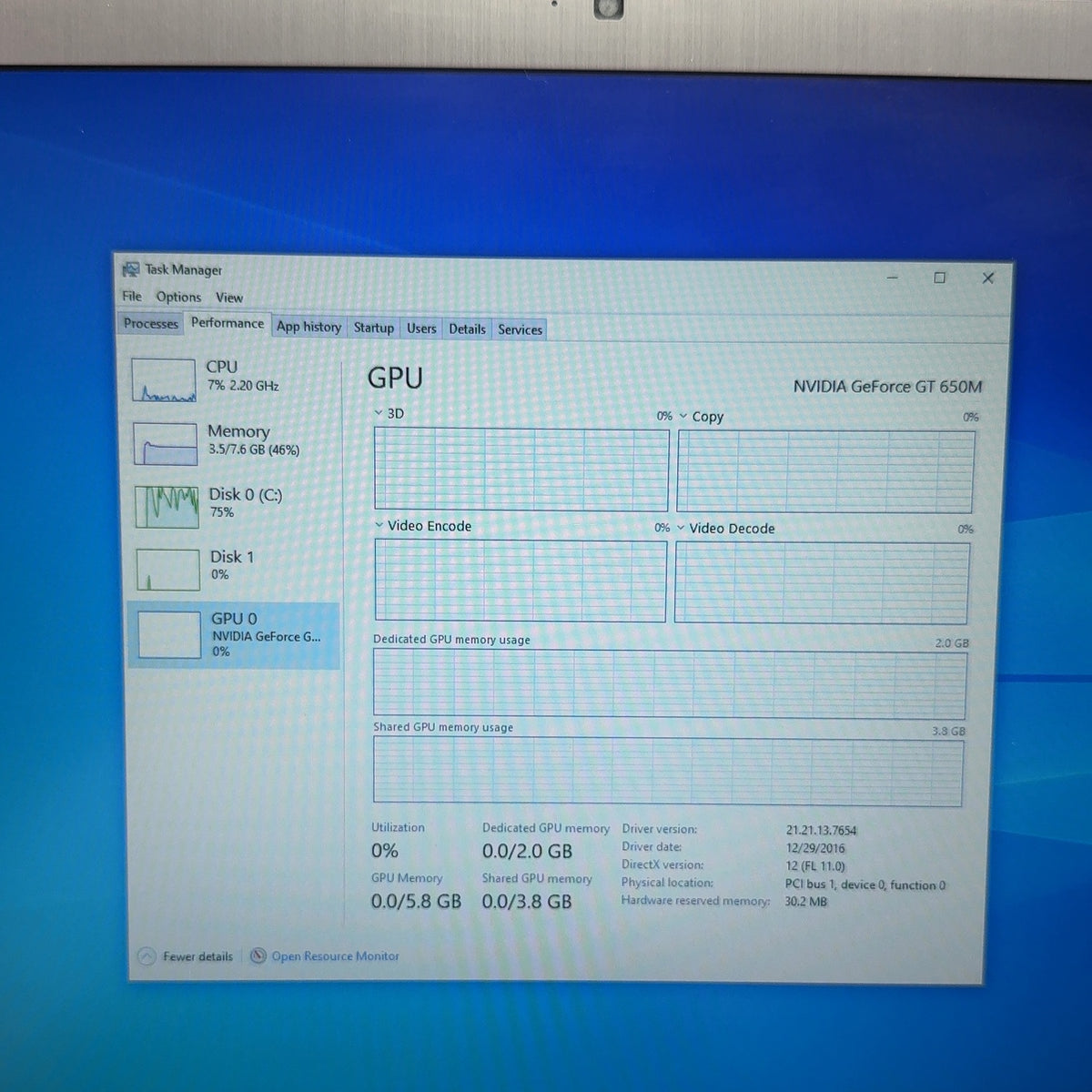1092x1092 pixels.
Task: Click the Fewer details arrow icon
Action: point(147,956)
